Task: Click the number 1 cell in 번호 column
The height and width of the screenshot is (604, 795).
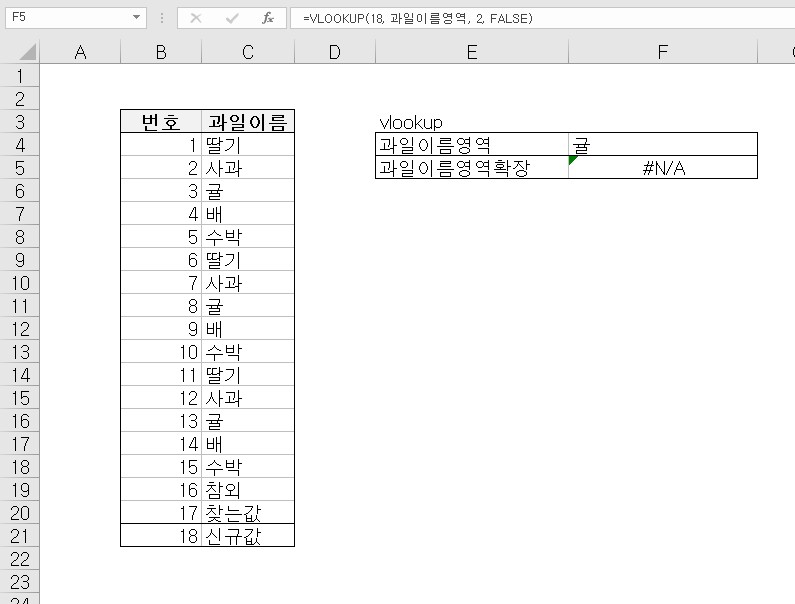Action: [161, 145]
